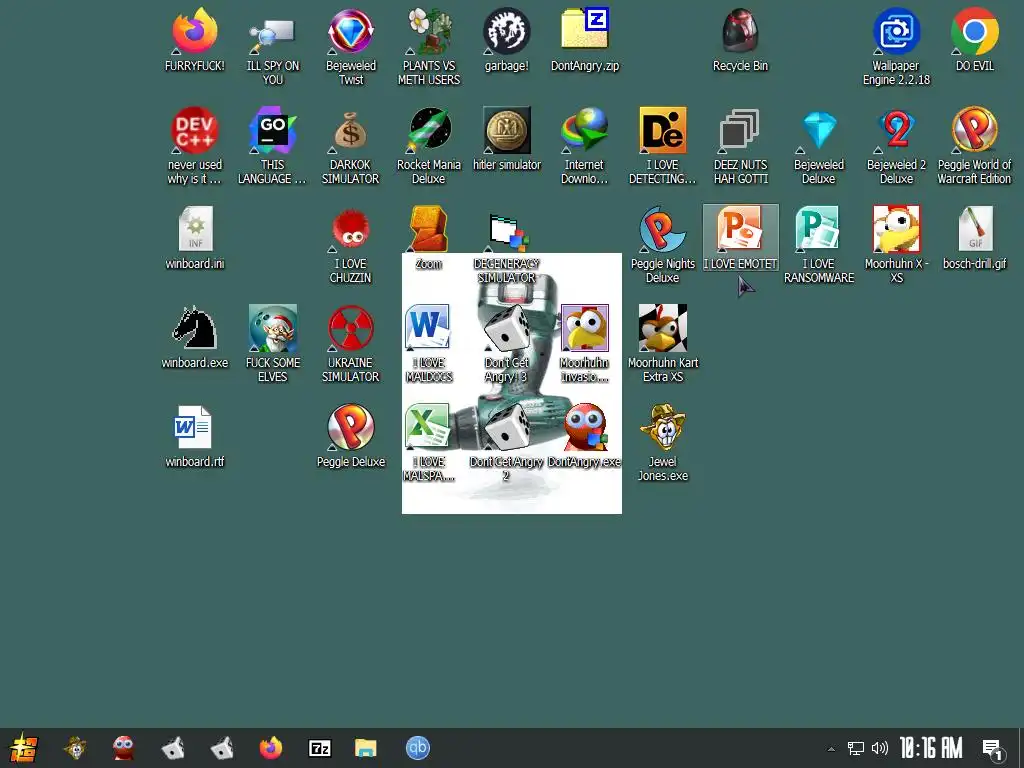Viewport: 1024px width, 768px height.
Task: Open the Start menu button
Action: pyautogui.click(x=23, y=748)
